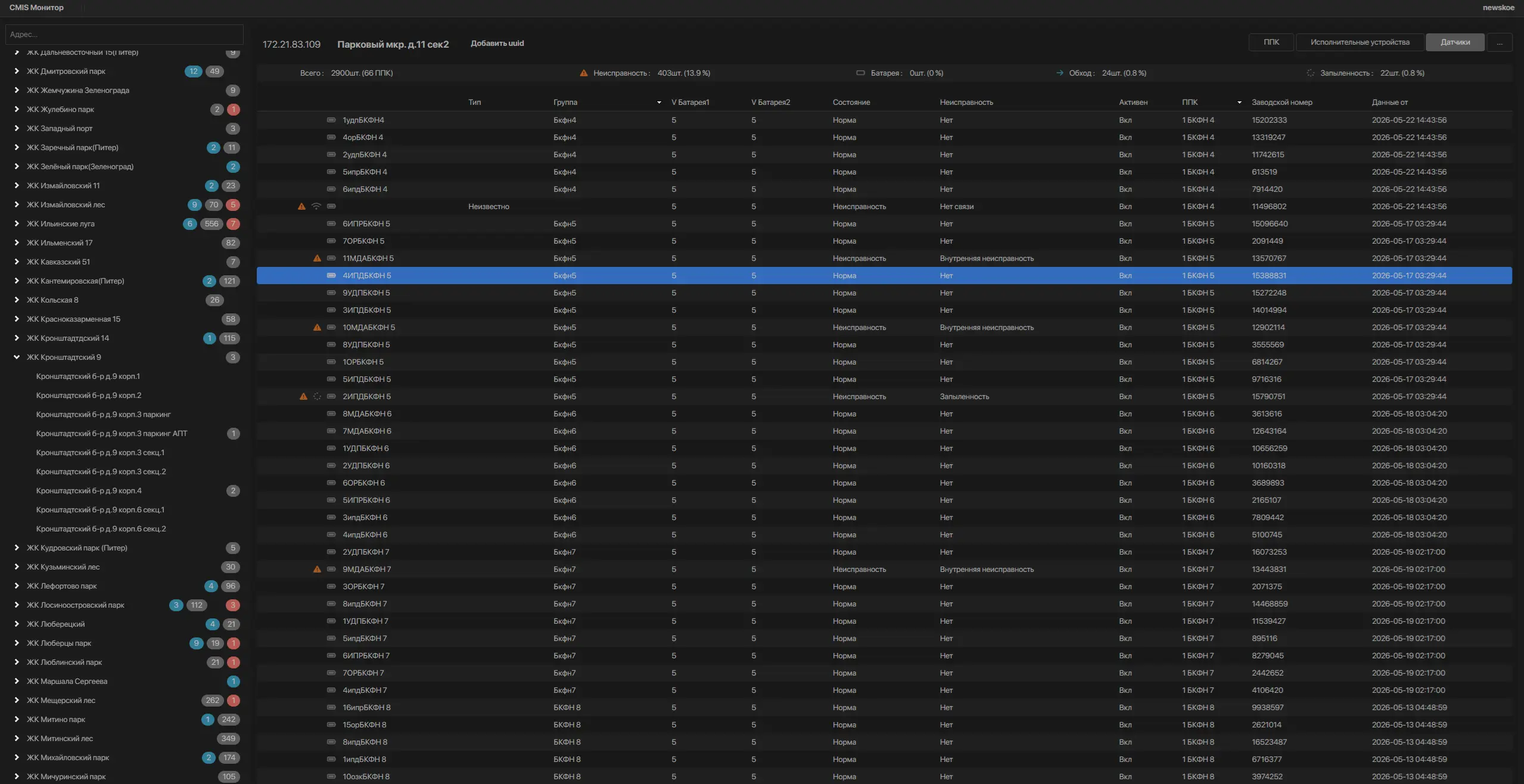Click Обход arrow icon in summary bar

(x=1060, y=73)
